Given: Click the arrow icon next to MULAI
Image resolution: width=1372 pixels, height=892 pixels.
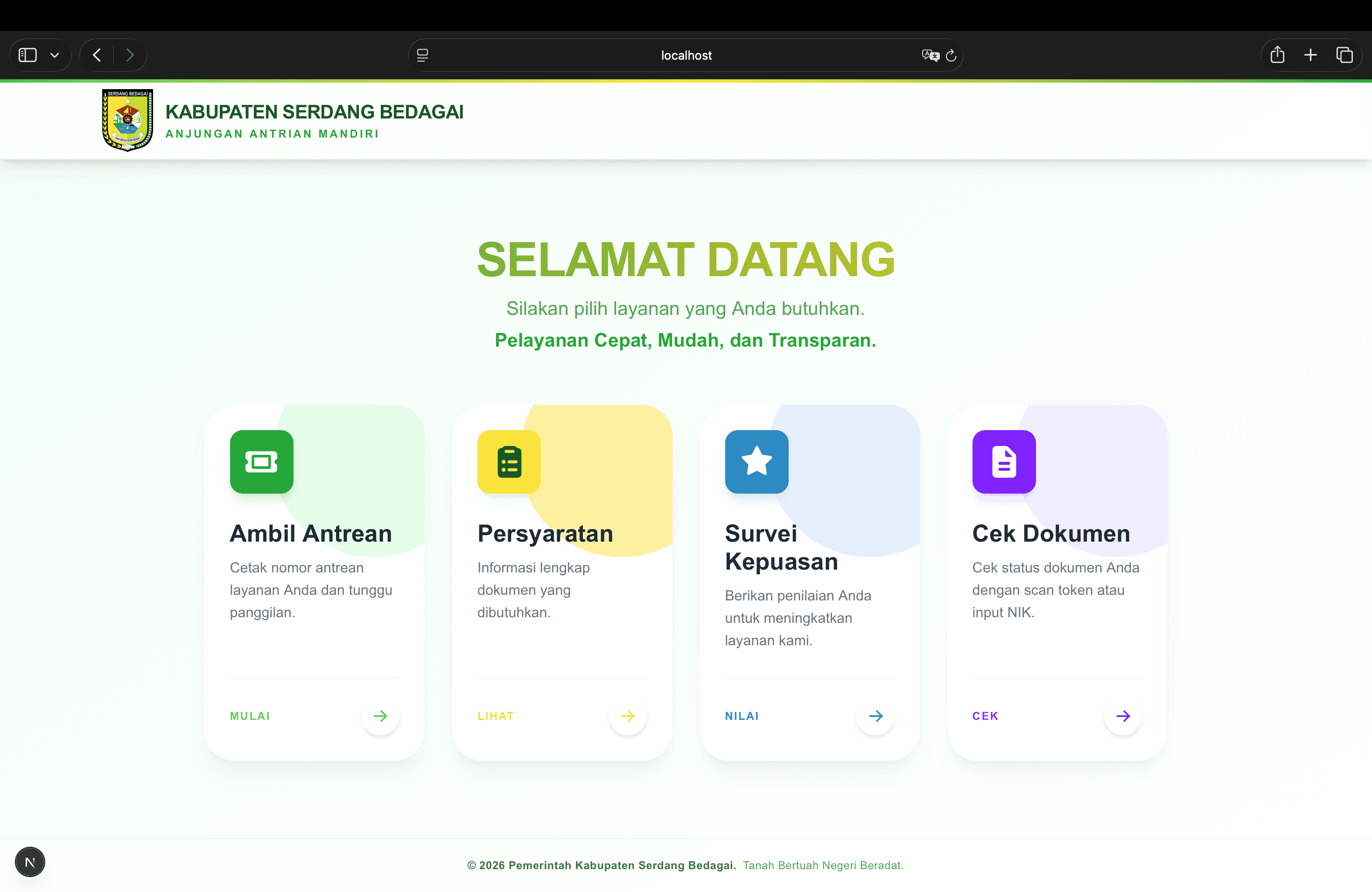Looking at the screenshot, I should (380, 716).
